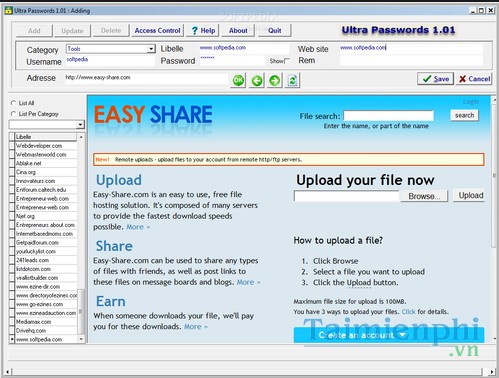Select Mediamax.com in the list
Image resolution: width=499 pixels, height=378 pixels.
[46, 322]
